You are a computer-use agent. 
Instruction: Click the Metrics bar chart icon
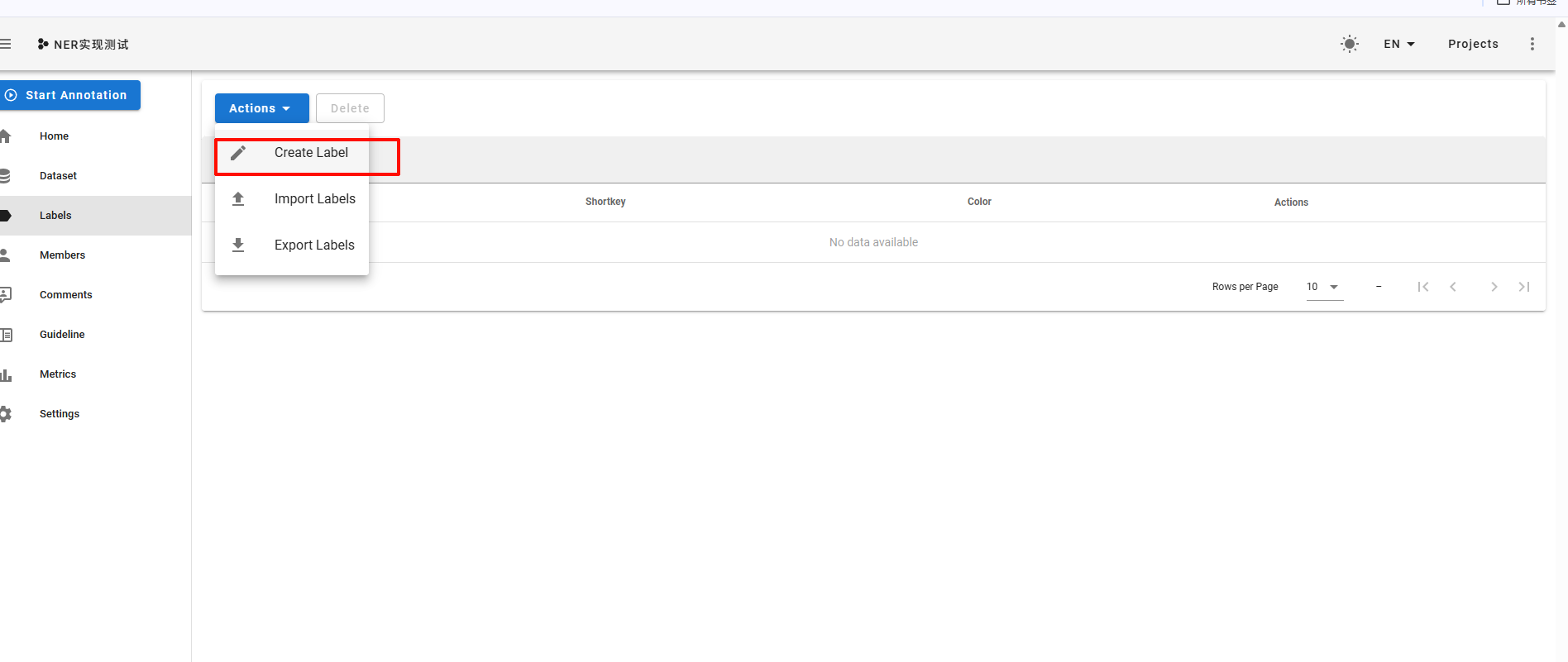pyautogui.click(x=6, y=374)
